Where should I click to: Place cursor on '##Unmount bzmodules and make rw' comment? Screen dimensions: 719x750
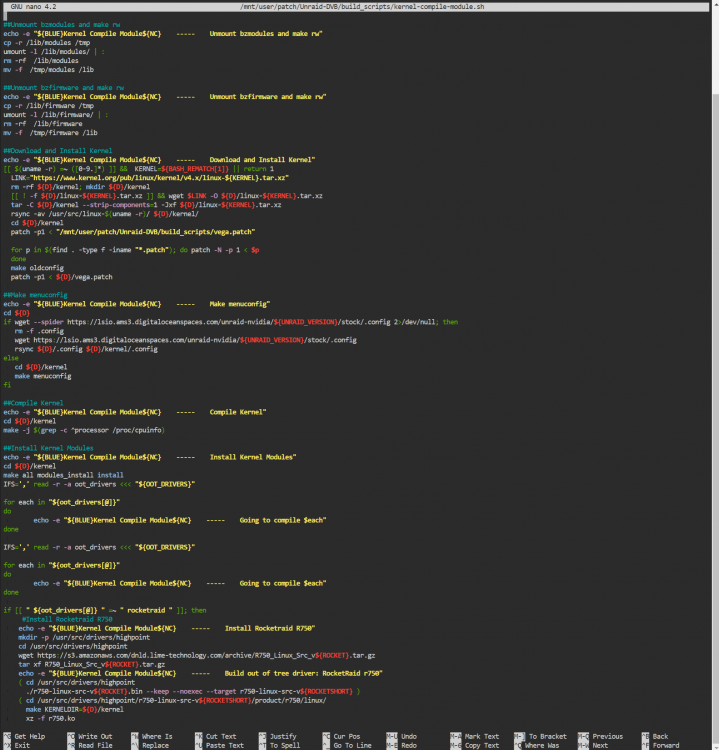[62, 24]
